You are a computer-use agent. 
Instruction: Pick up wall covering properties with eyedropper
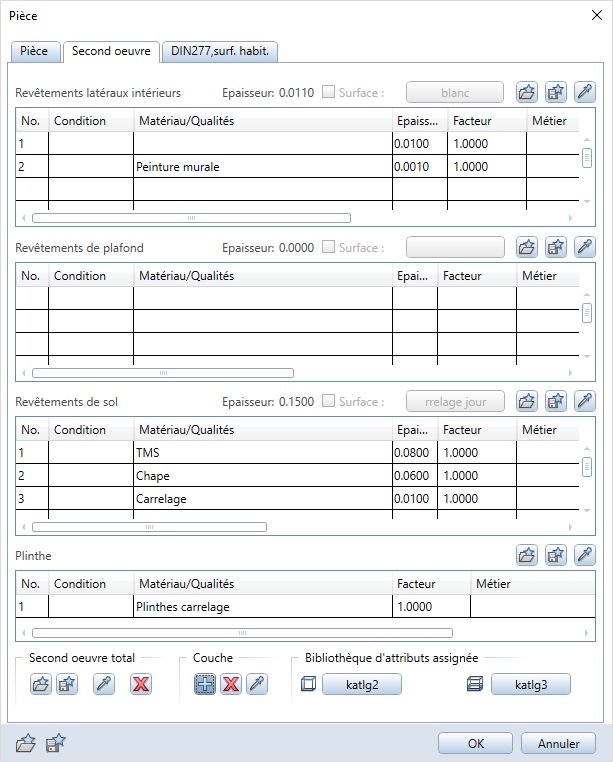tap(585, 92)
